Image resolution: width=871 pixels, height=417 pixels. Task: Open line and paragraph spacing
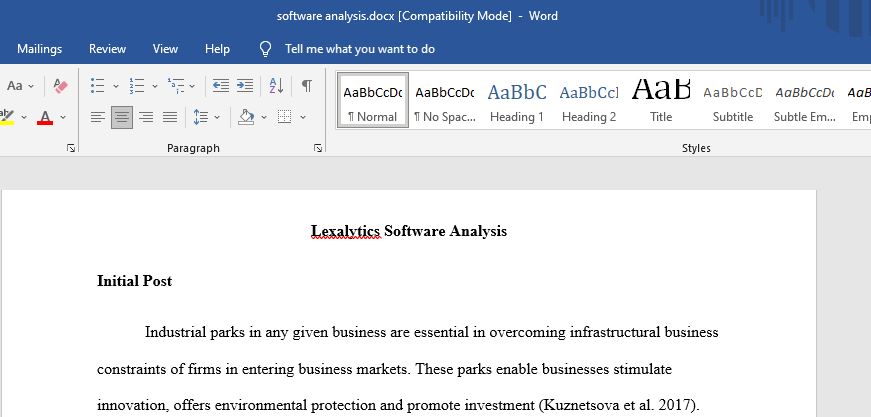201,117
